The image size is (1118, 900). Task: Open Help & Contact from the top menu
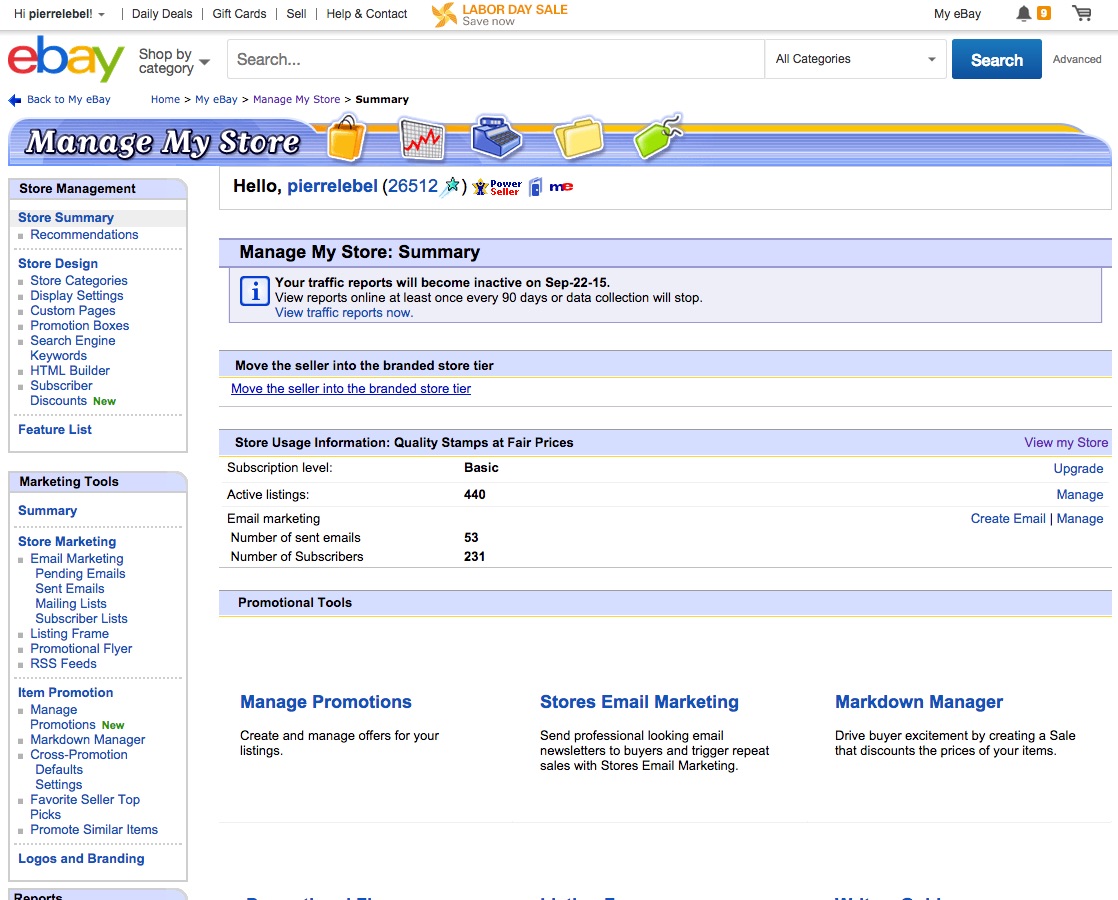click(364, 14)
